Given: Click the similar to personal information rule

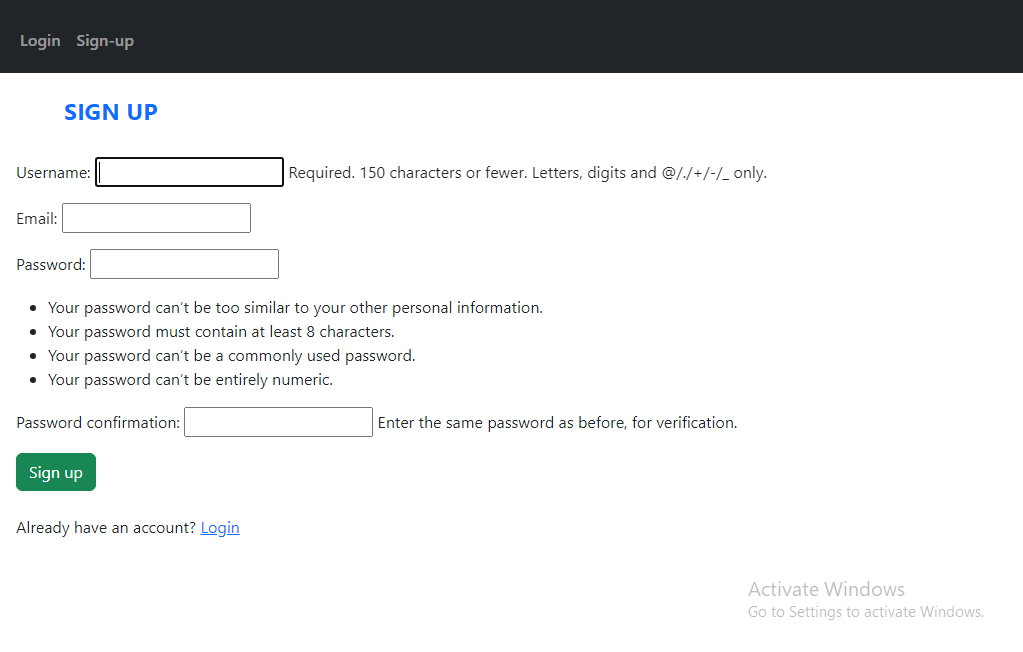Looking at the screenshot, I should click(x=296, y=307).
